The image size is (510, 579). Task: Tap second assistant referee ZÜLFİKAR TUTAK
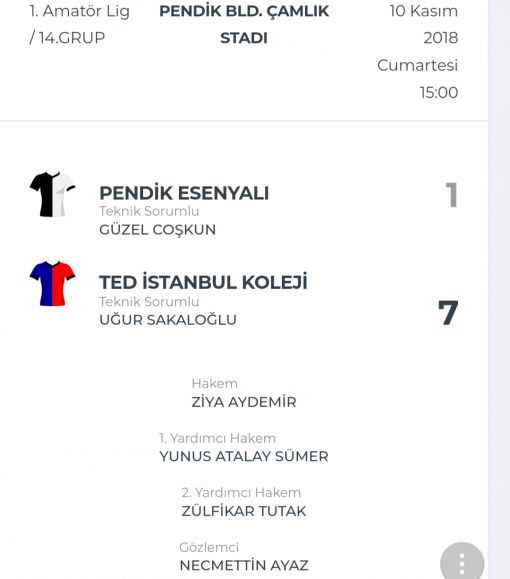coord(244,511)
